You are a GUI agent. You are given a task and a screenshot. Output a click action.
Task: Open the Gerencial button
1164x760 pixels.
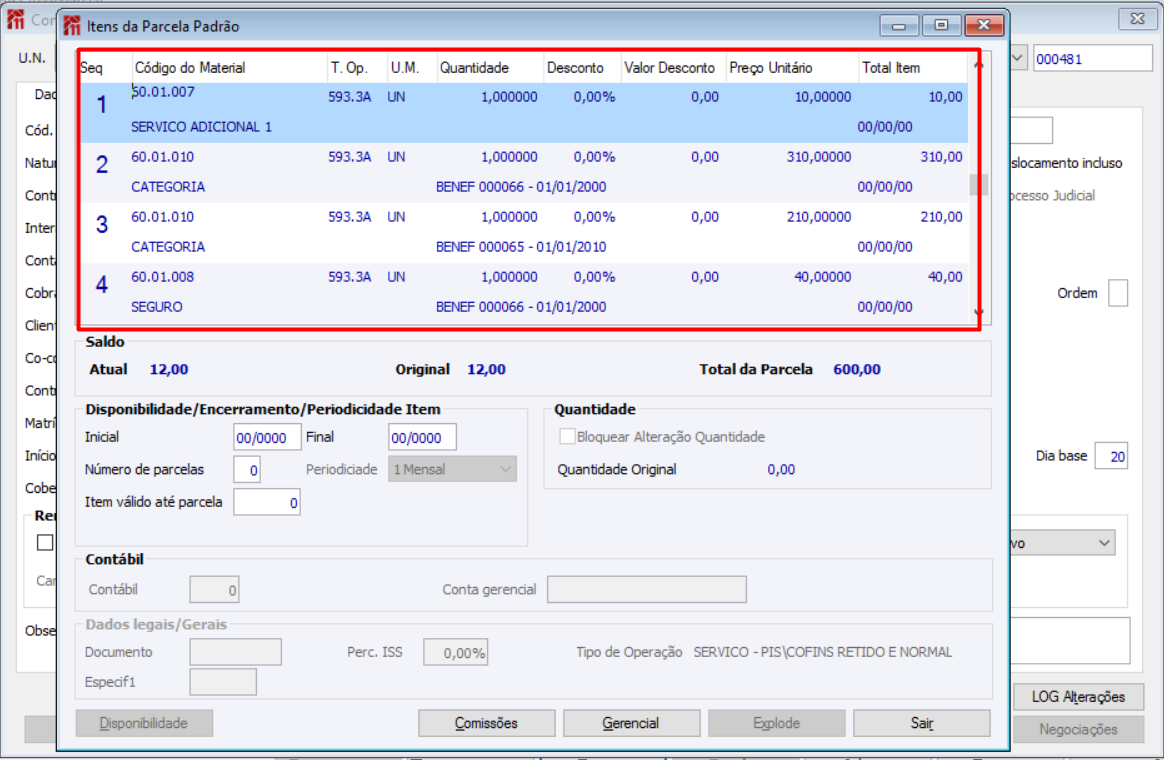point(631,723)
